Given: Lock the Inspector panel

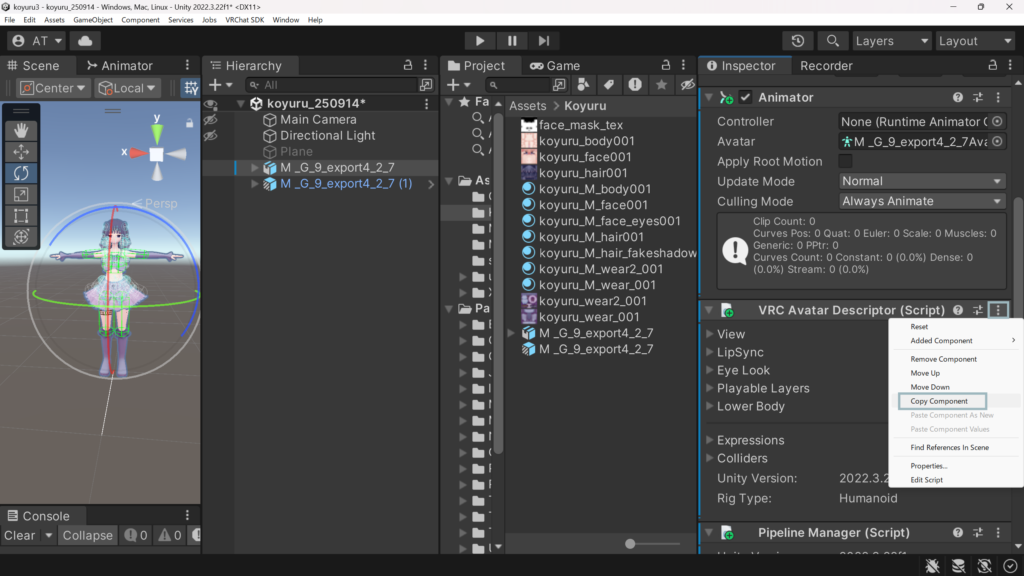Looking at the screenshot, I should 992,65.
